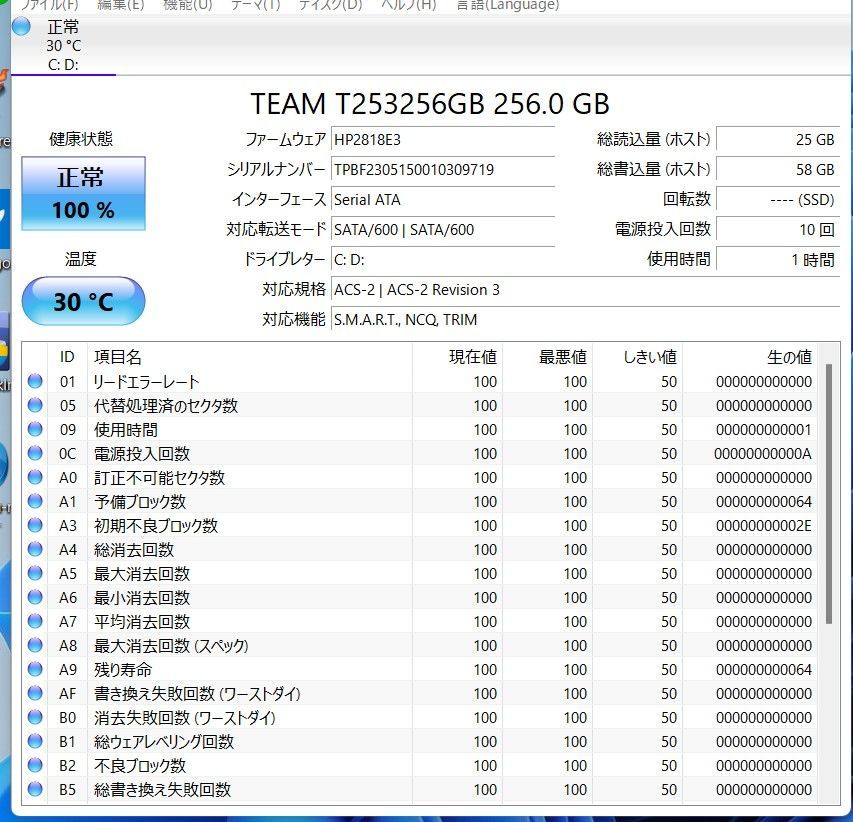The height and width of the screenshot is (822, 853).
Task: Click the 総書込量 (ホスト) value 58 GB
Action: [x=778, y=170]
